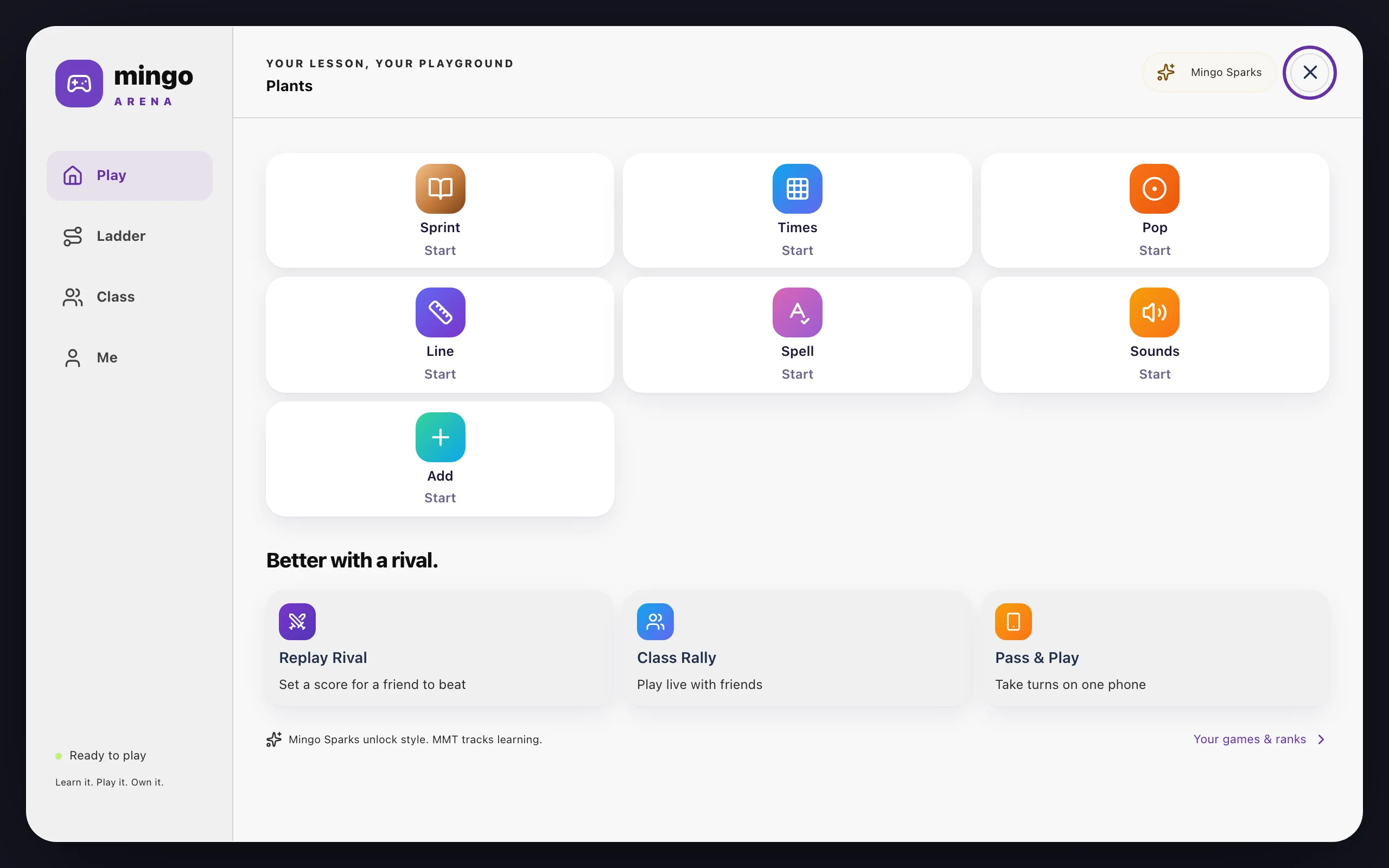The width and height of the screenshot is (1389, 868).
Task: Expand the chevron beside Your games & ranks
Action: pos(1321,739)
